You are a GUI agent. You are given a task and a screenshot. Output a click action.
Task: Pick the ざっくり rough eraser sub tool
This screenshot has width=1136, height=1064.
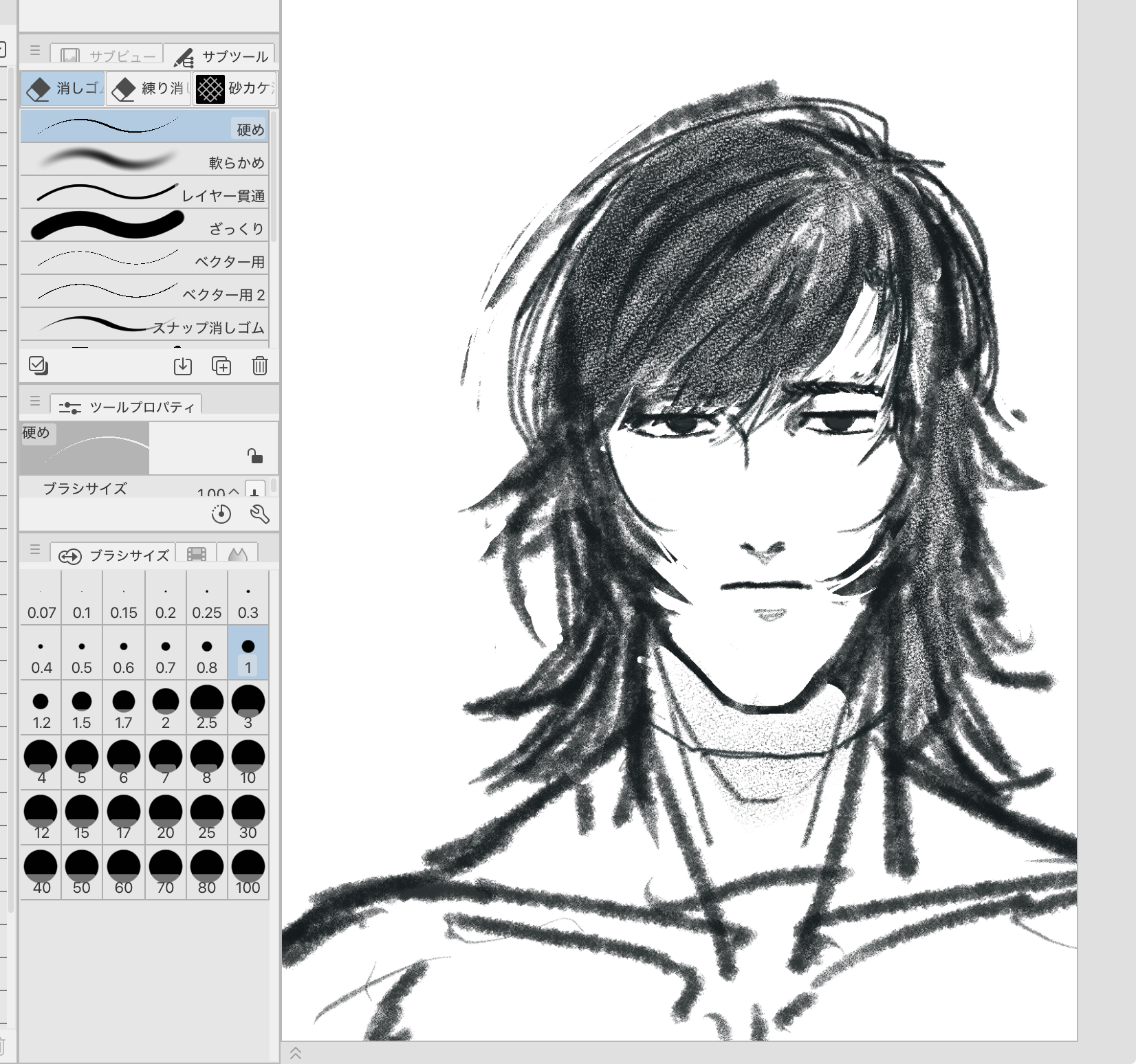tap(144, 227)
